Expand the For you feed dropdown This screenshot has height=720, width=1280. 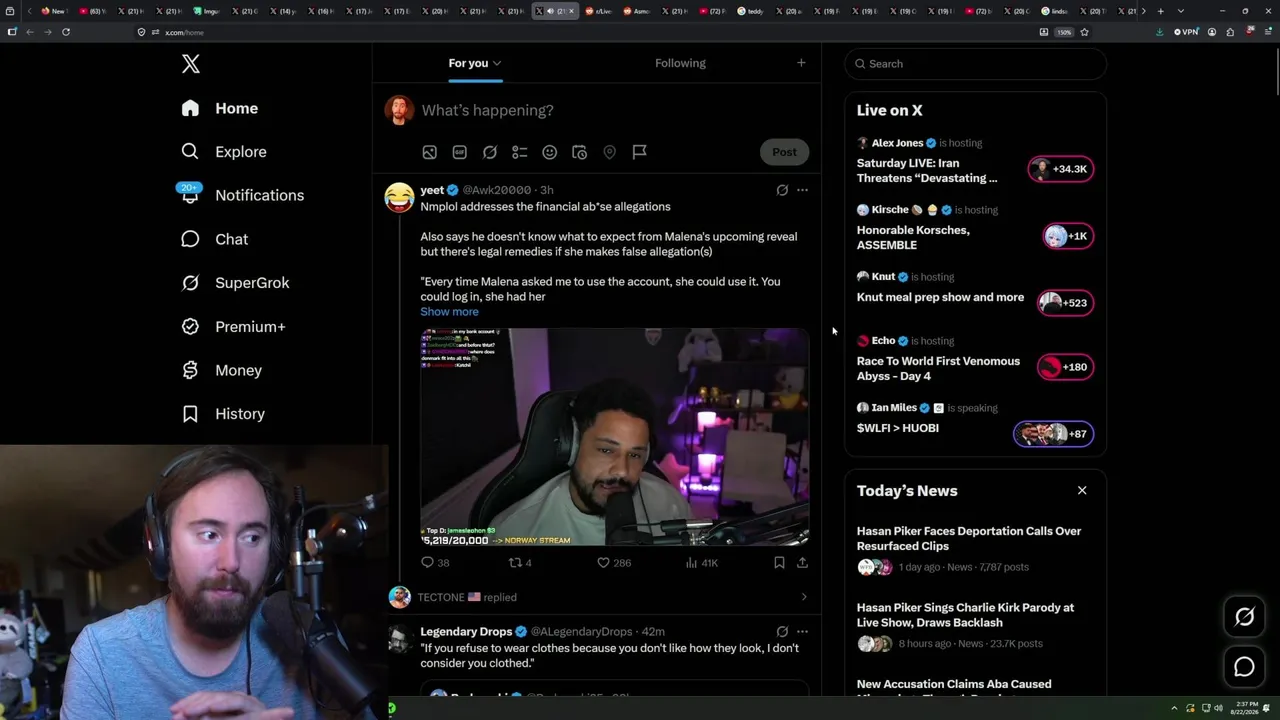[x=475, y=63]
